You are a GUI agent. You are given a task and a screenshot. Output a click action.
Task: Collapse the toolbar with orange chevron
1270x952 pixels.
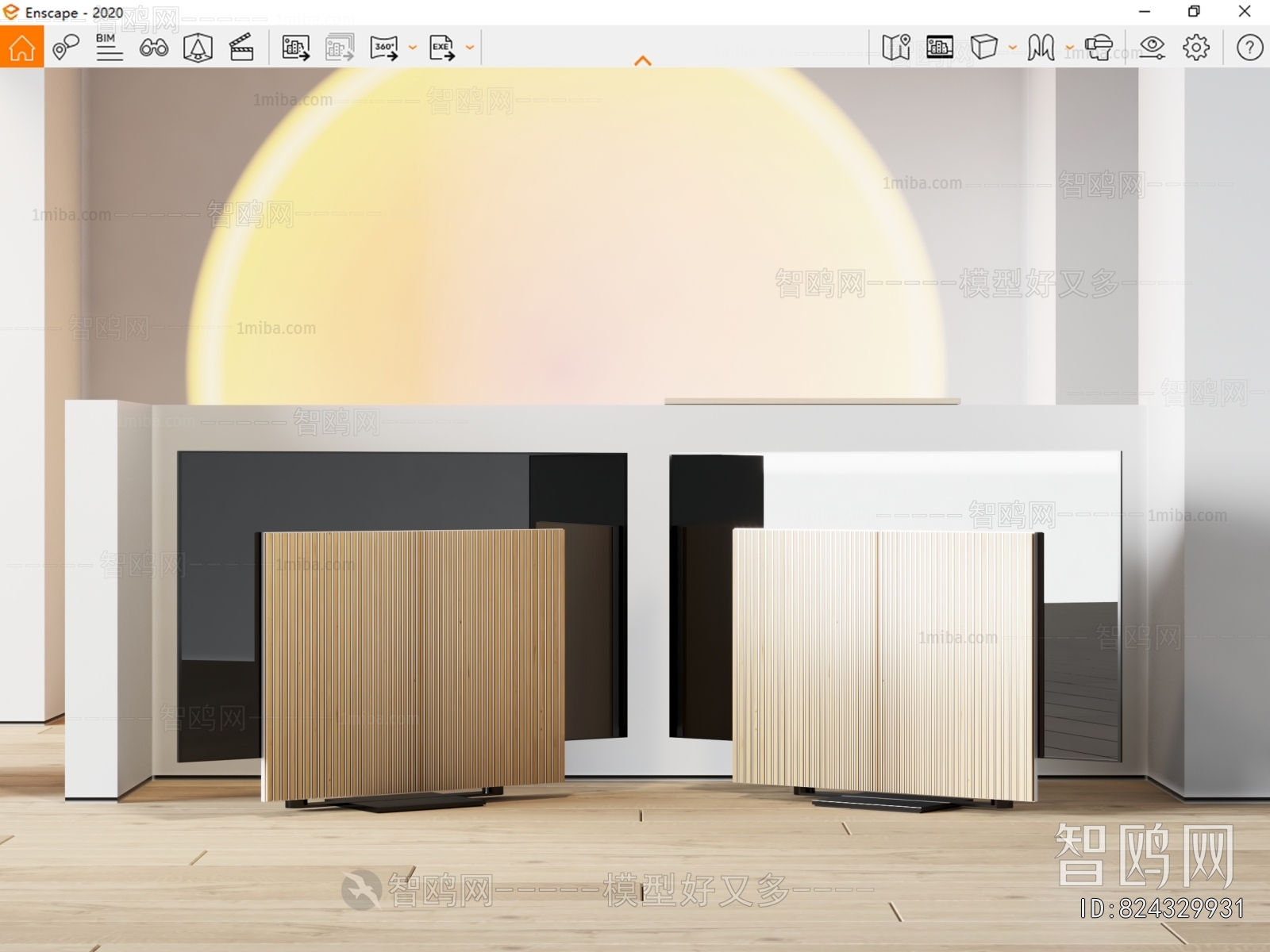pyautogui.click(x=643, y=61)
